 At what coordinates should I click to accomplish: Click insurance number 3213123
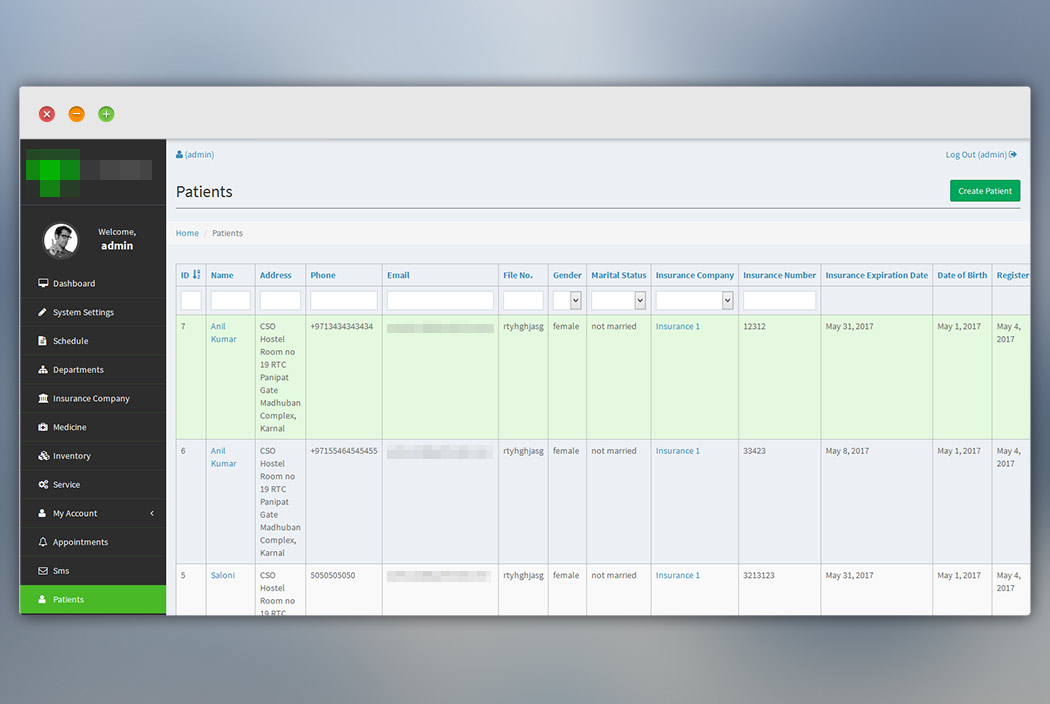tap(759, 575)
